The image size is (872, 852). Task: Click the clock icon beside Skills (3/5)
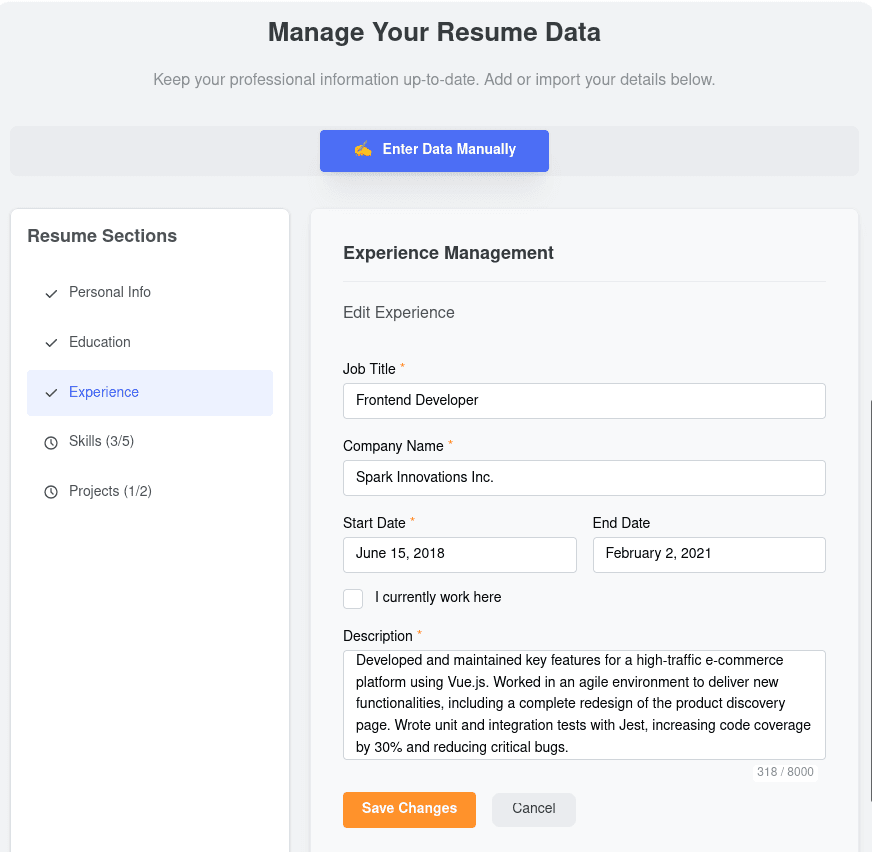pos(51,442)
